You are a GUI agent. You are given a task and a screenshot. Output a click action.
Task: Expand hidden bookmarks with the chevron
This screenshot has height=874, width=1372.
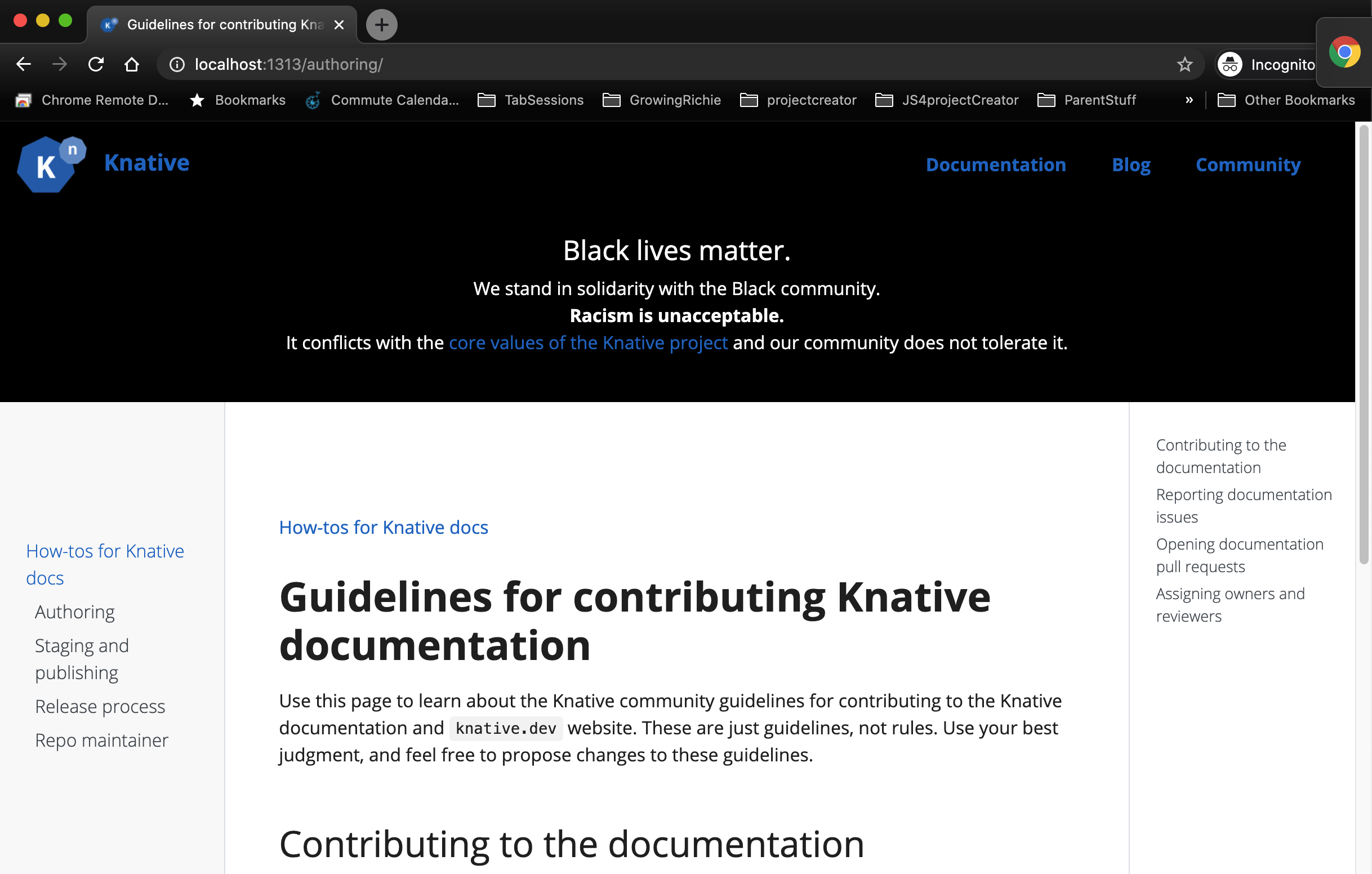pos(1189,100)
